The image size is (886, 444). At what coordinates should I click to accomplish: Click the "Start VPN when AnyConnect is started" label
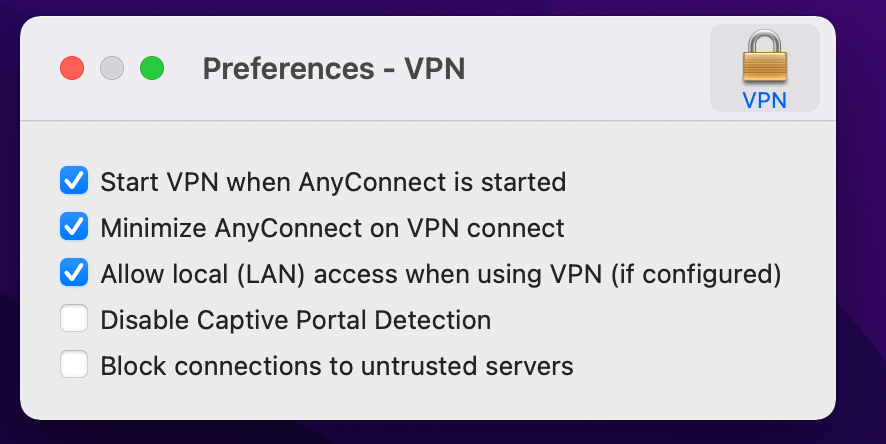pos(333,182)
